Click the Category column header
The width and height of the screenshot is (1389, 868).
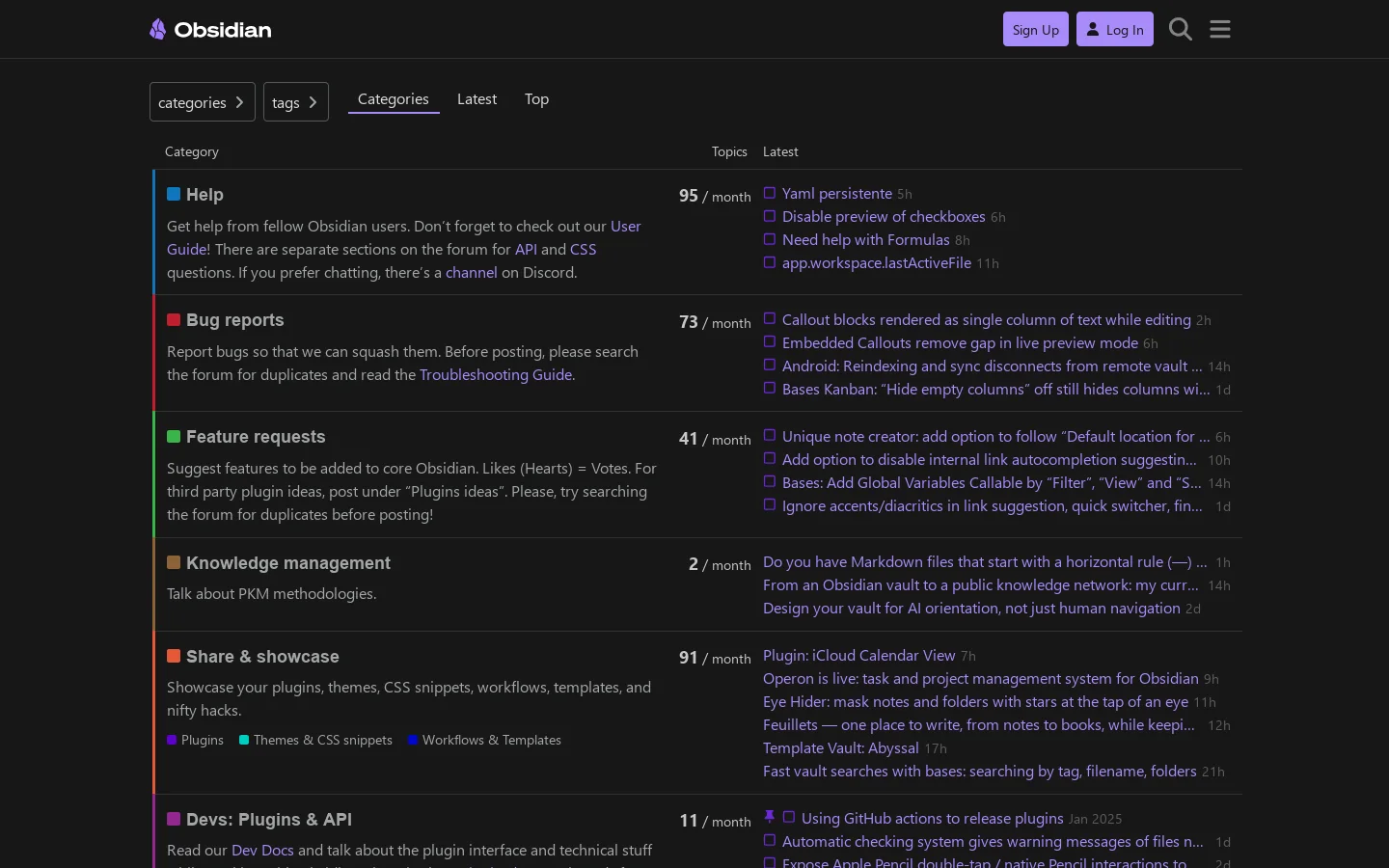click(x=192, y=151)
